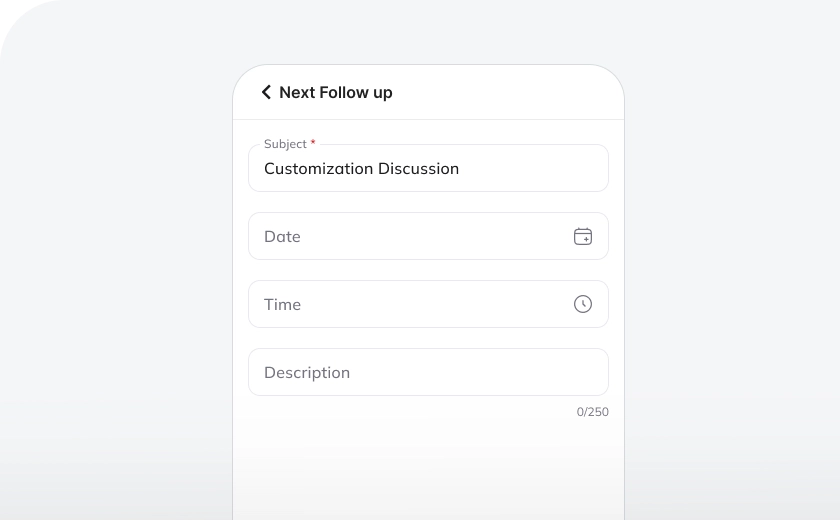Viewport: 840px width, 520px height.
Task: Go back using the chevron arrow
Action: (x=266, y=92)
